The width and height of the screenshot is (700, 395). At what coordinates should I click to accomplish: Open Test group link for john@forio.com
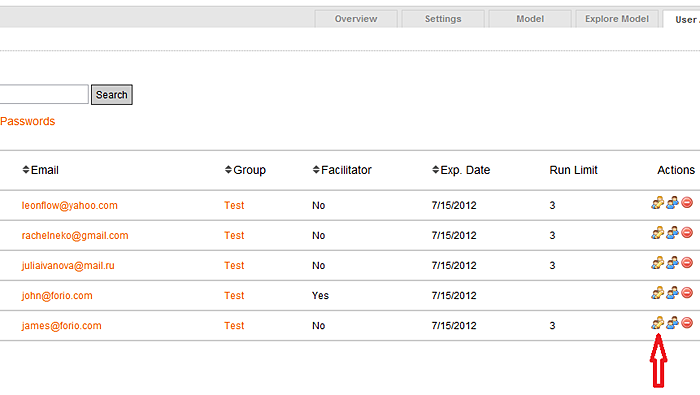point(234,295)
